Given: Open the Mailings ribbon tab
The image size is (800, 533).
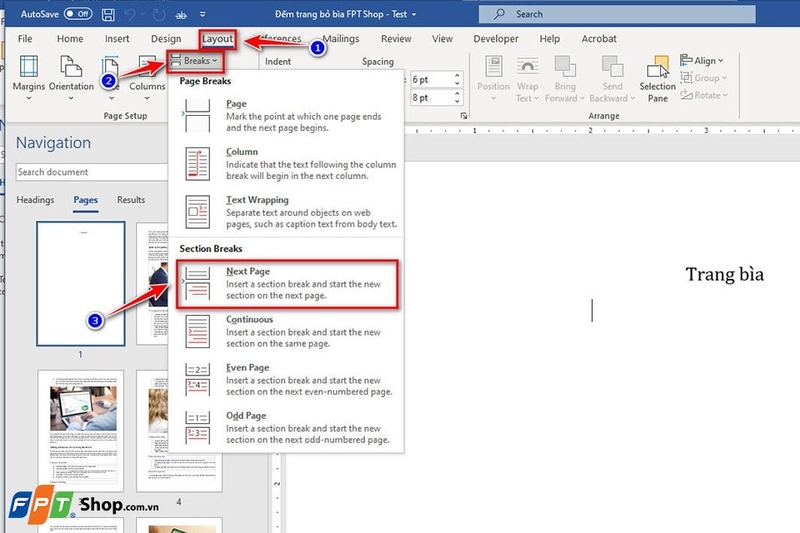Looking at the screenshot, I should point(340,39).
